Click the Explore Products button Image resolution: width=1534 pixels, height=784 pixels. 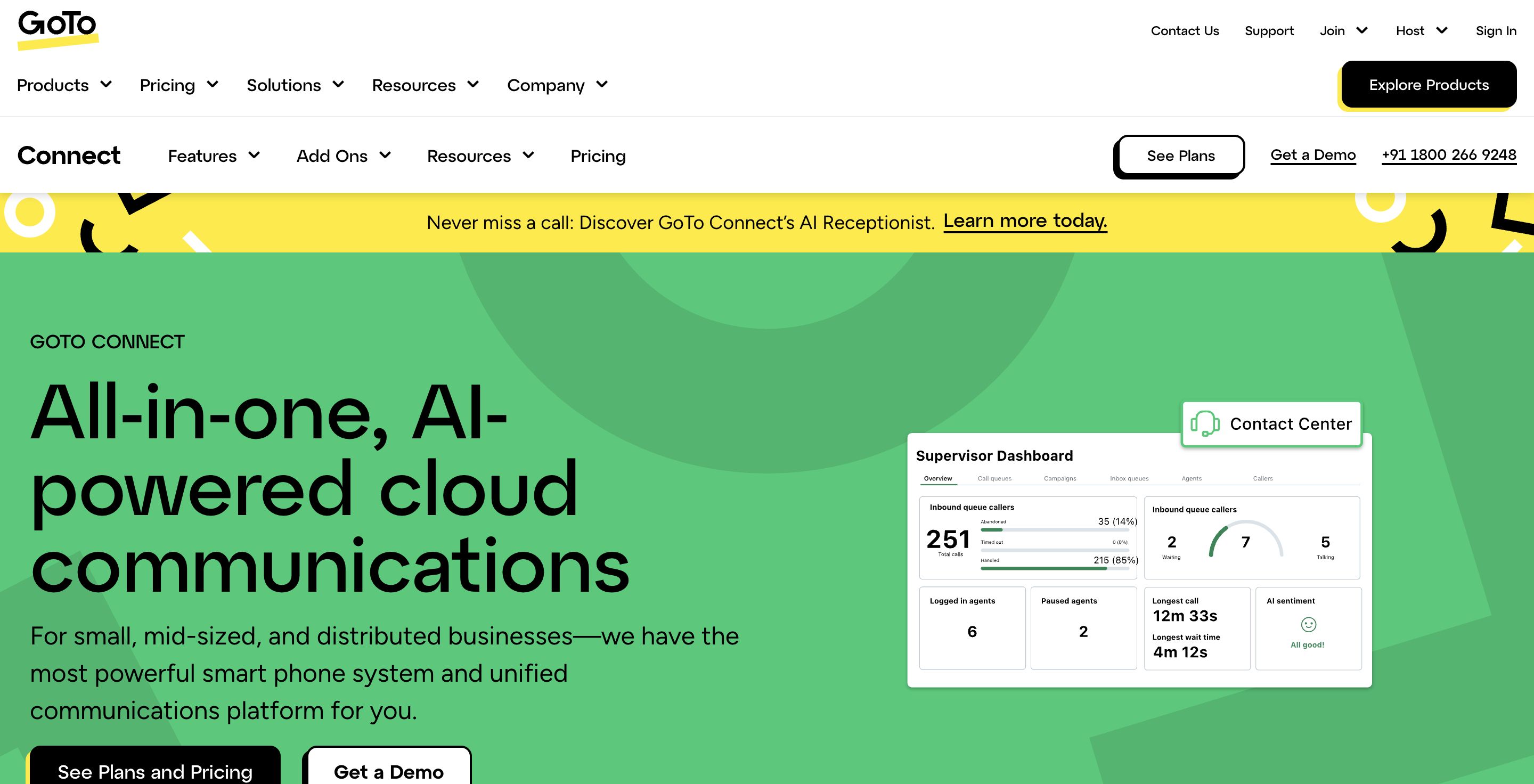point(1429,85)
